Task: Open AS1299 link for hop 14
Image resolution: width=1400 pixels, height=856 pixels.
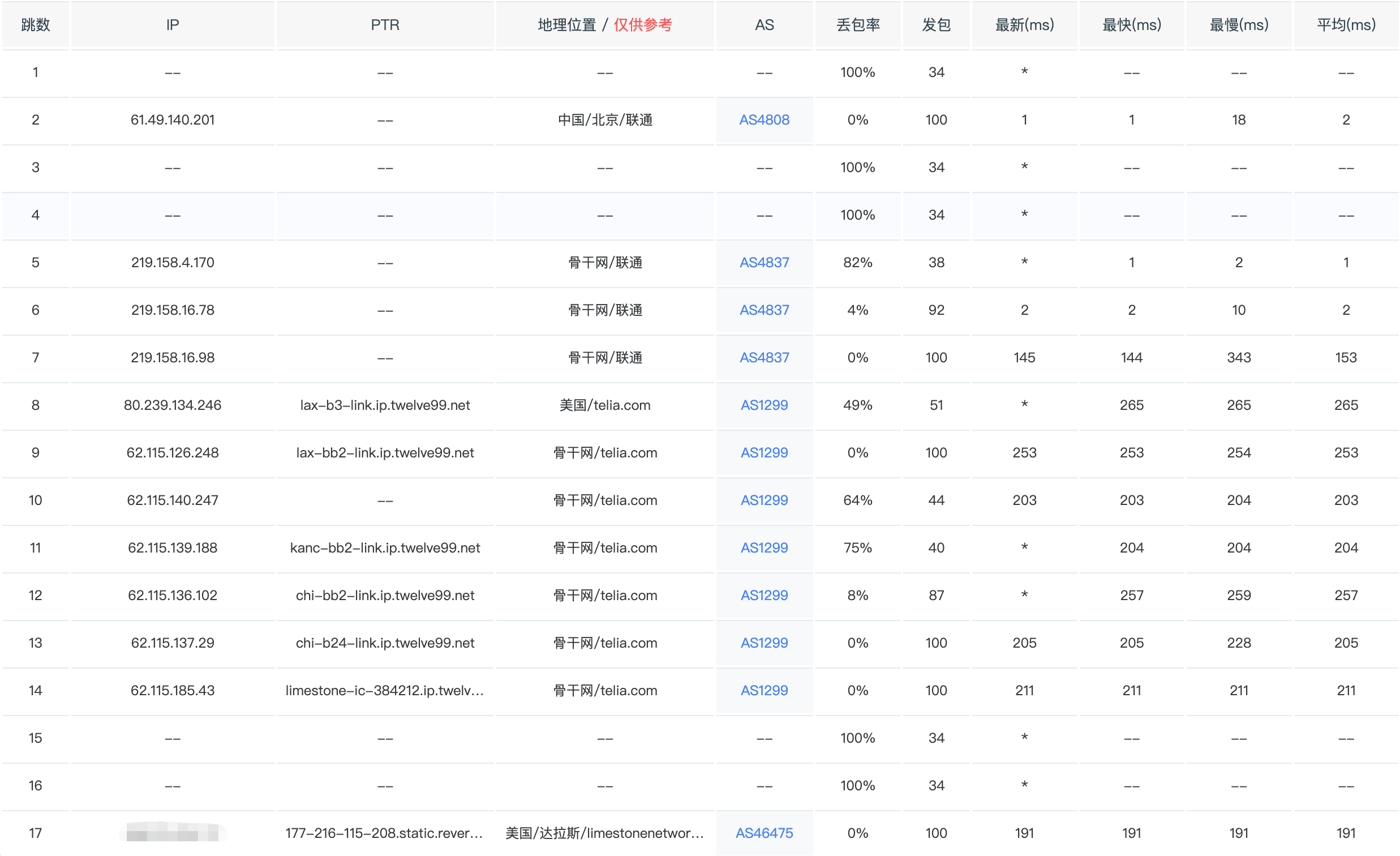Action: (764, 691)
